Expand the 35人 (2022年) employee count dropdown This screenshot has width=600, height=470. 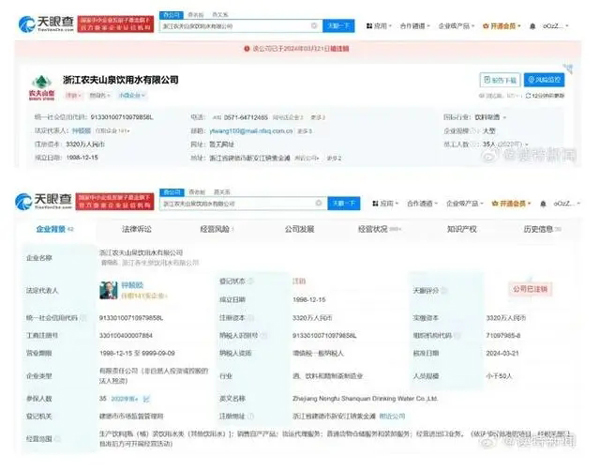(505, 144)
